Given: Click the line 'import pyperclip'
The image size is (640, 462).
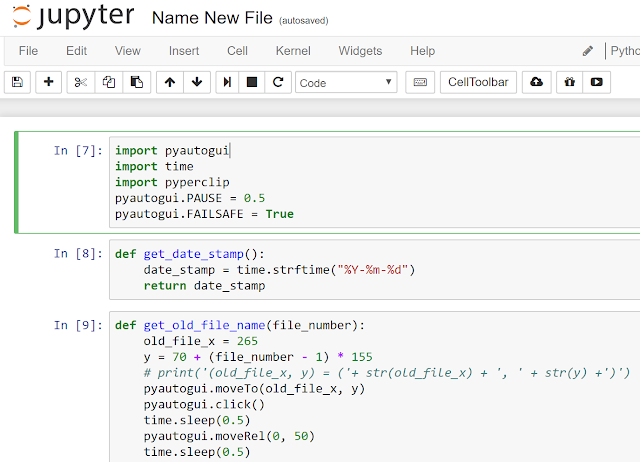Looking at the screenshot, I should tap(172, 182).
